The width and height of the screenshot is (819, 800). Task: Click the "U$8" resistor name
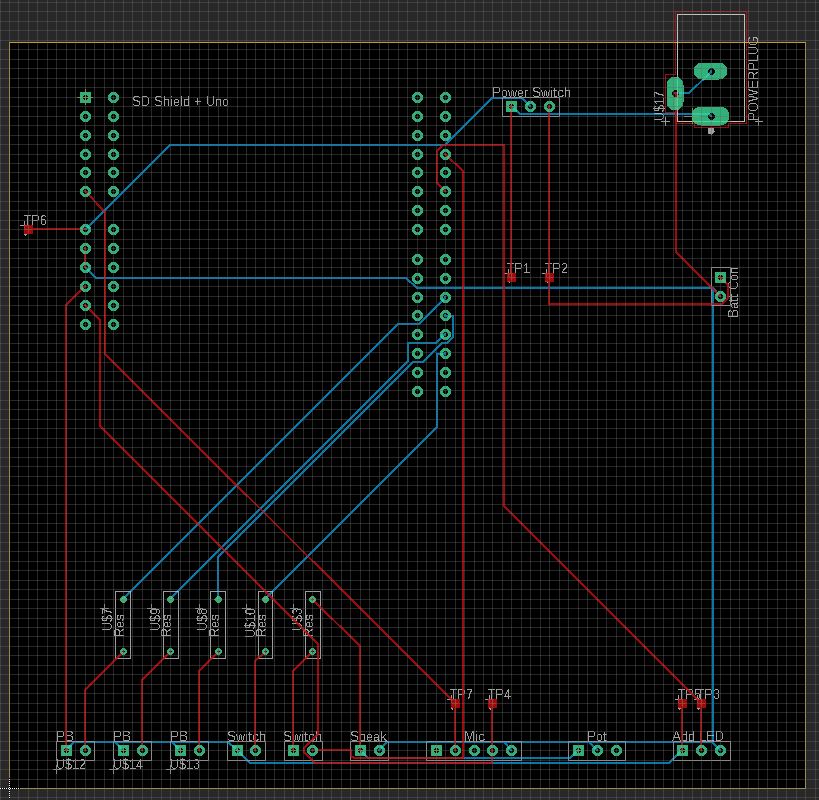(202, 618)
